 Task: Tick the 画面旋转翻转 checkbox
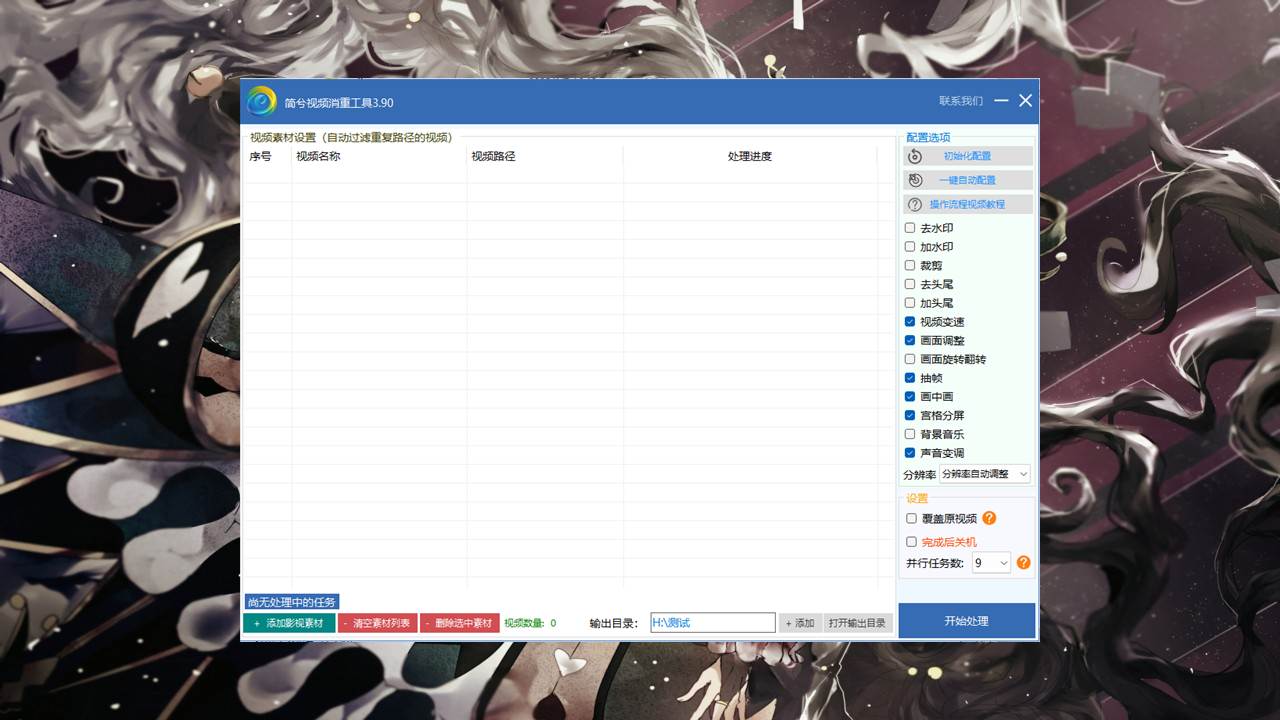point(910,359)
